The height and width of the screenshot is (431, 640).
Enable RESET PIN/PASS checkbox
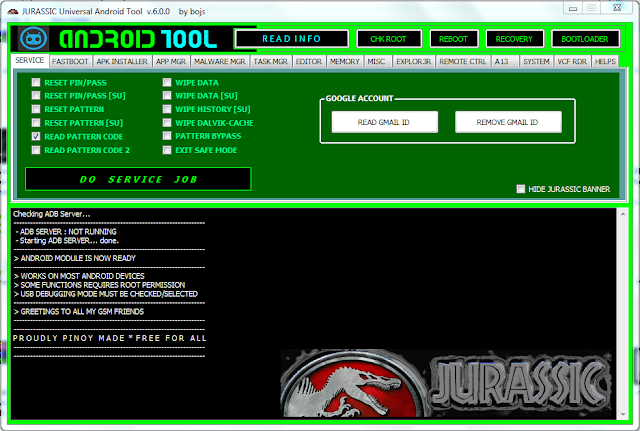36,82
